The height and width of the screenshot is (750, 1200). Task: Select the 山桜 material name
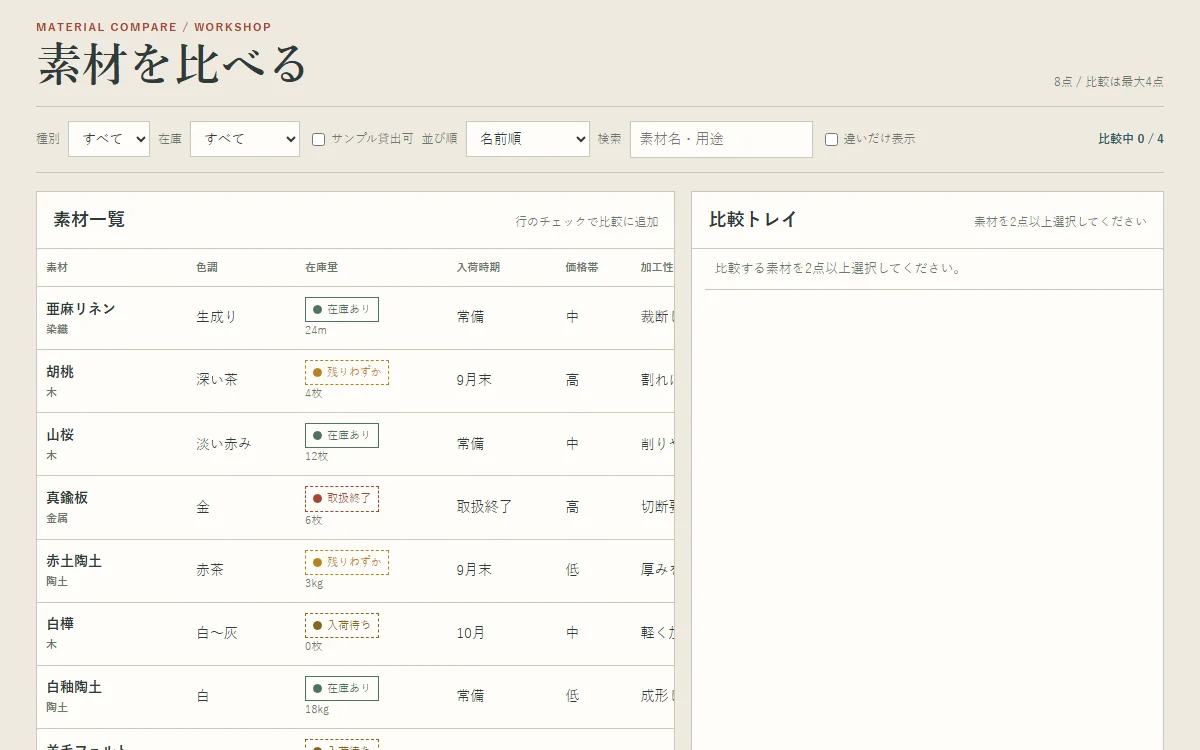point(60,435)
